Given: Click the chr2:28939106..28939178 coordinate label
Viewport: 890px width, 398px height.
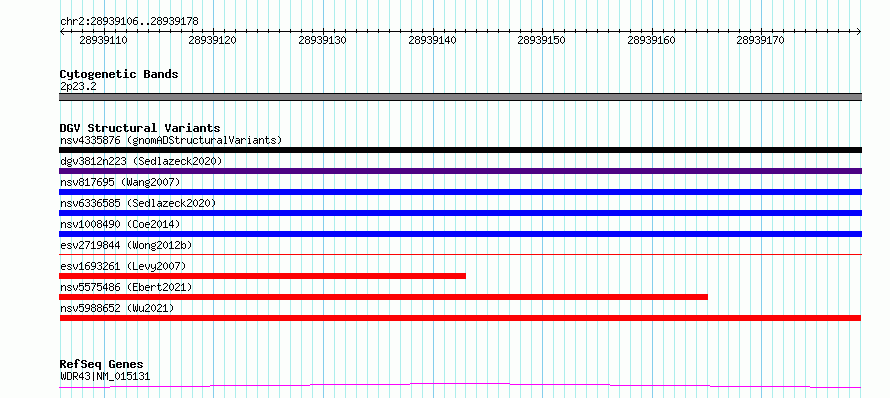Looking at the screenshot, I should click(129, 22).
